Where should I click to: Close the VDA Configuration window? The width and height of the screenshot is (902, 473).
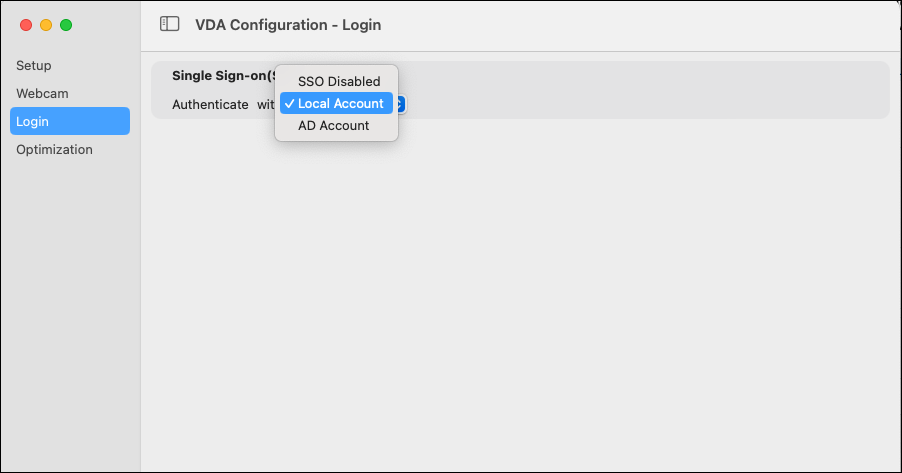tap(26, 24)
